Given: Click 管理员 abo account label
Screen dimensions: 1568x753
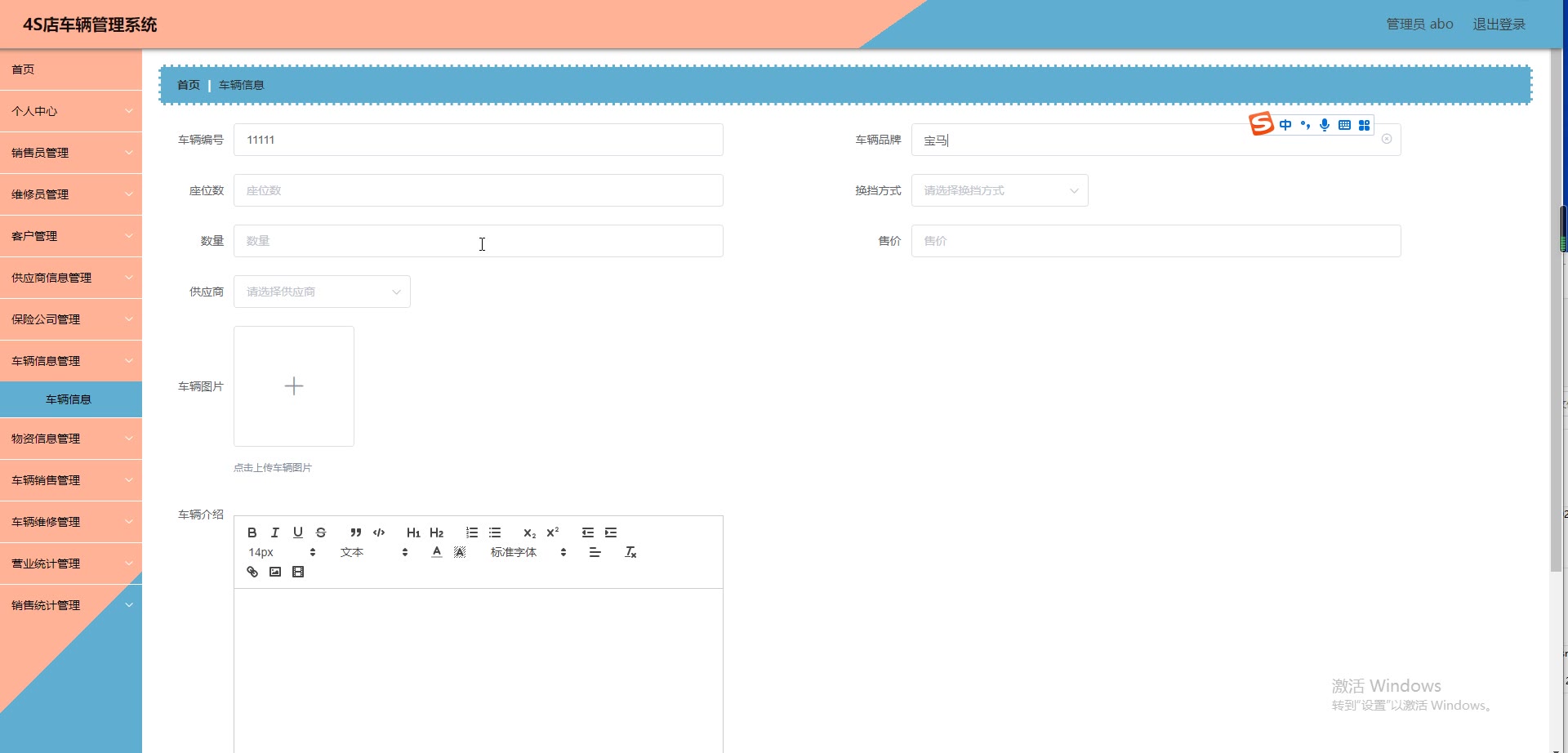Looking at the screenshot, I should click(1419, 25).
